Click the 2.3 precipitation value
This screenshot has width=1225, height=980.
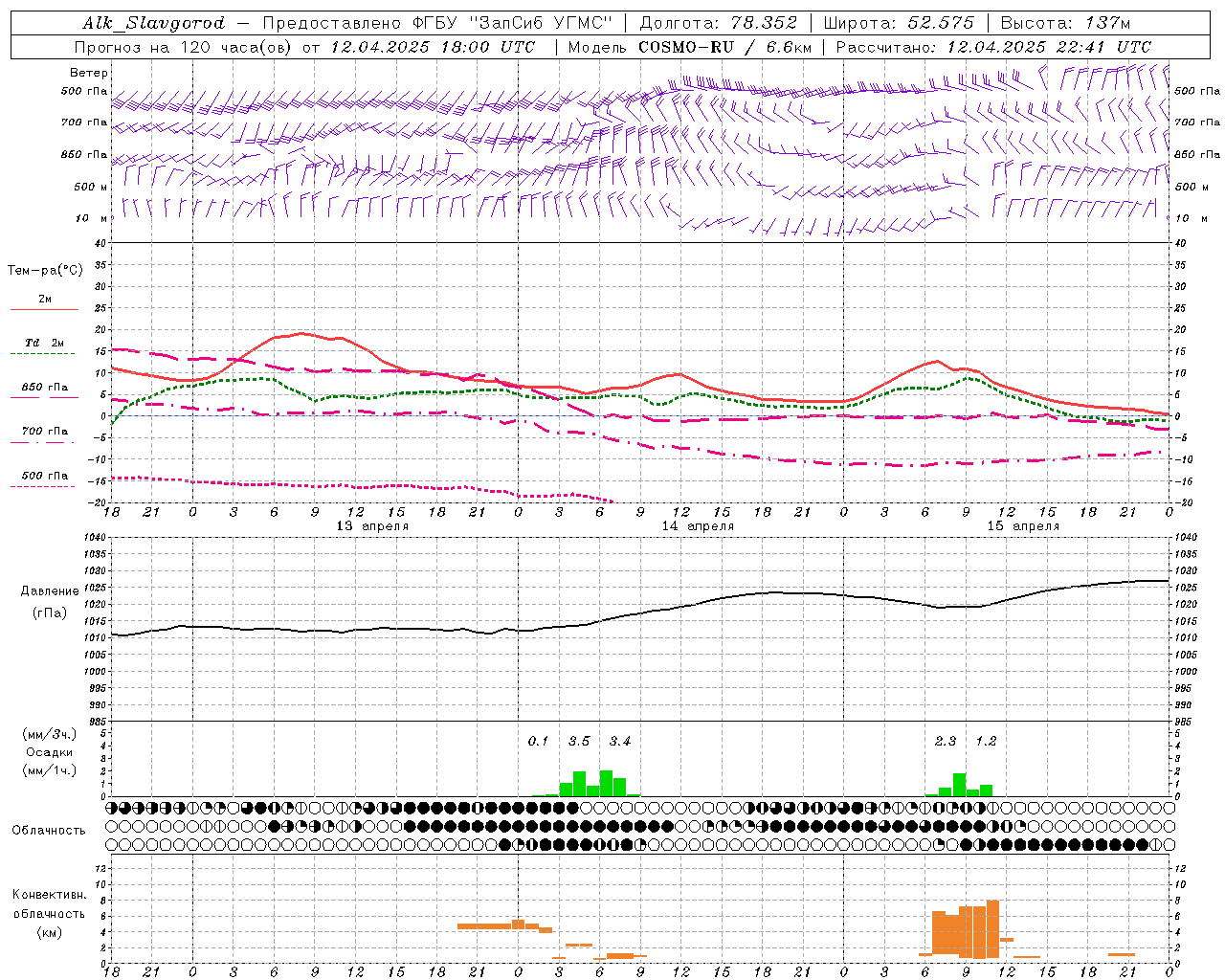point(946,742)
